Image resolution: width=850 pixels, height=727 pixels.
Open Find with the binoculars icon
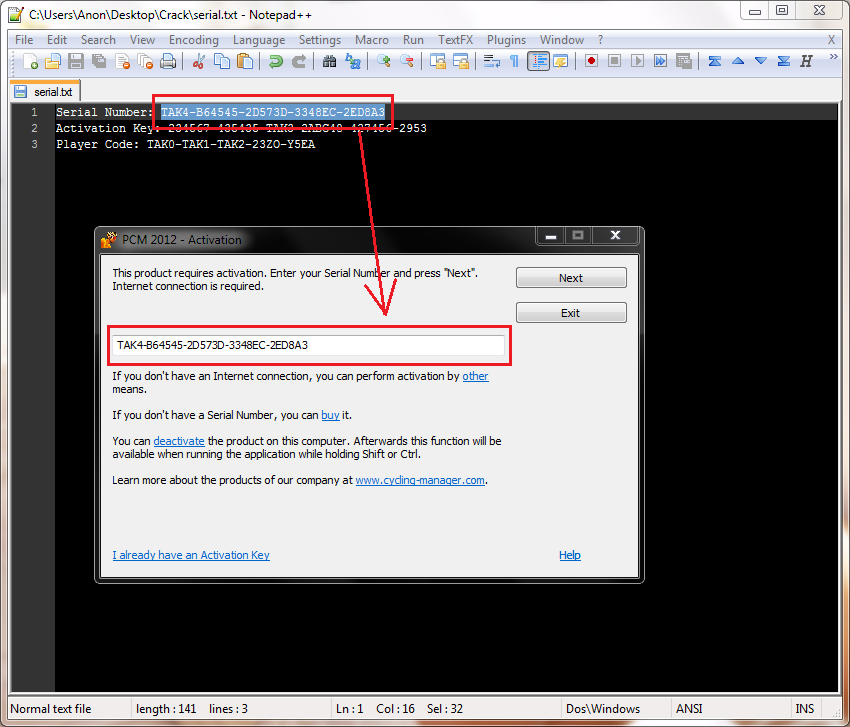click(x=329, y=61)
